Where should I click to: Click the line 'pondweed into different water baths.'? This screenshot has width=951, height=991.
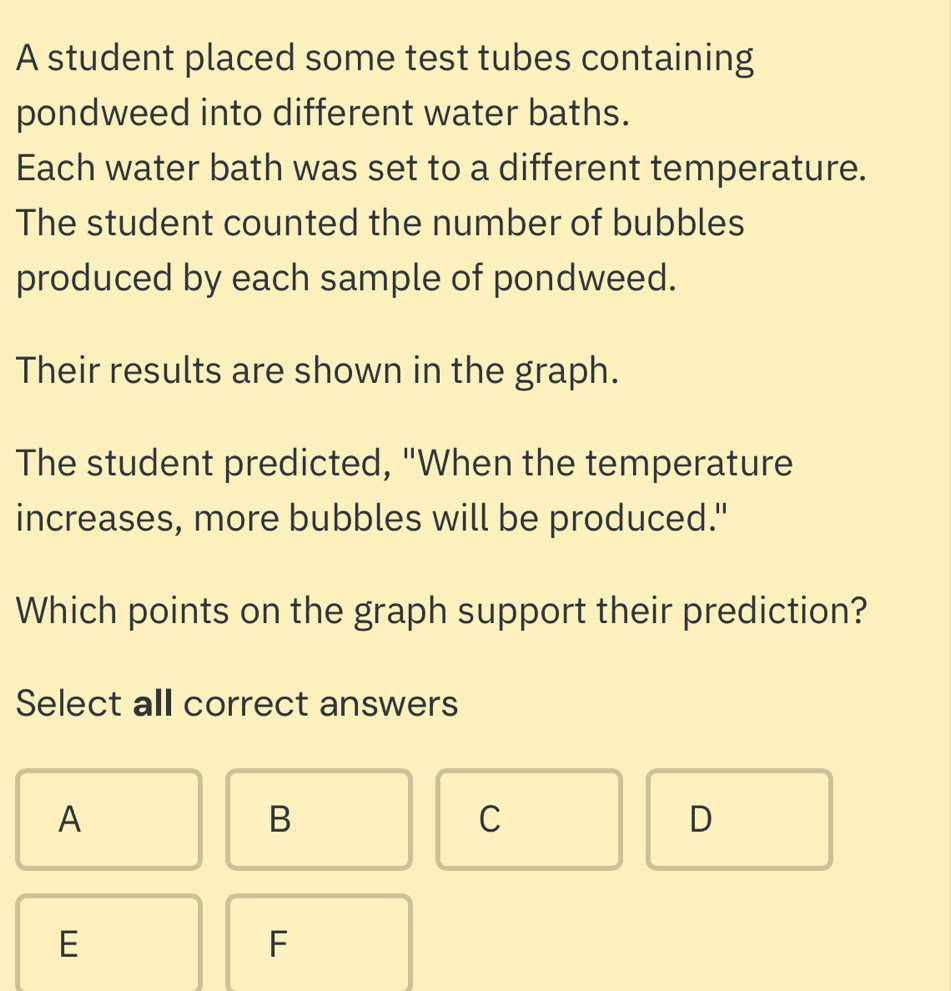[x=323, y=113]
